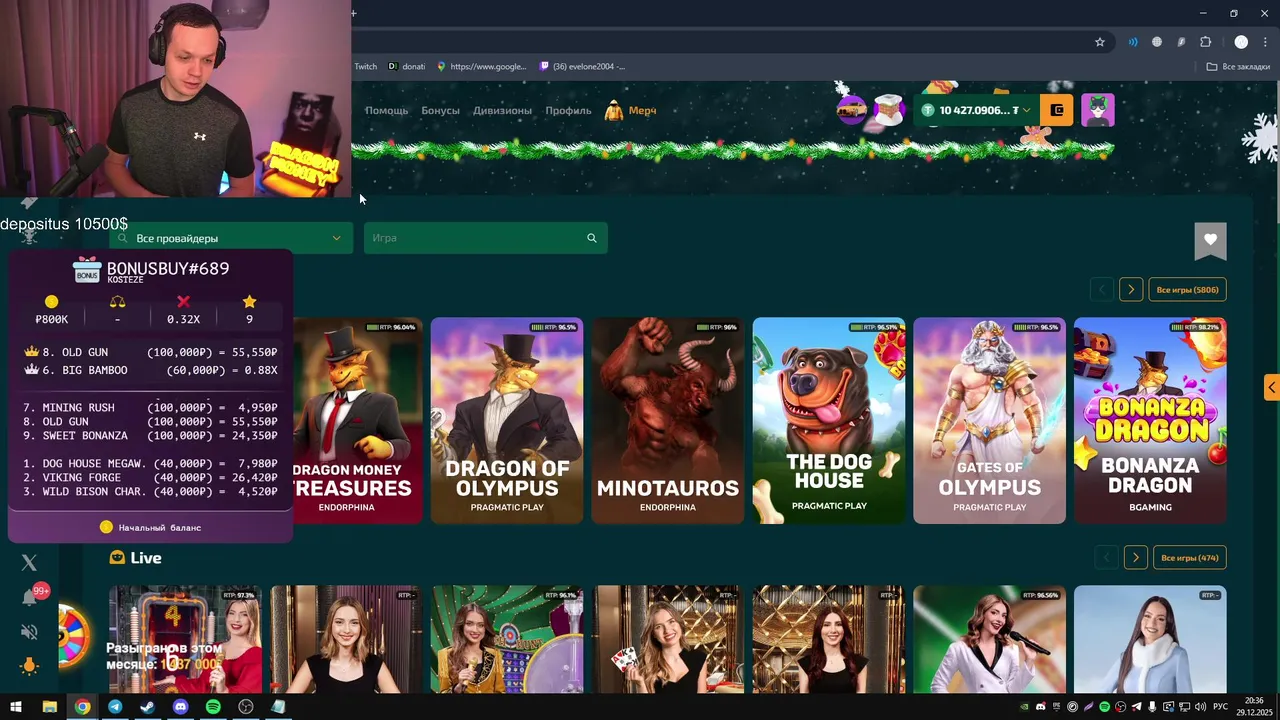Click the chimney gift icon in header

pyautogui.click(x=888, y=110)
